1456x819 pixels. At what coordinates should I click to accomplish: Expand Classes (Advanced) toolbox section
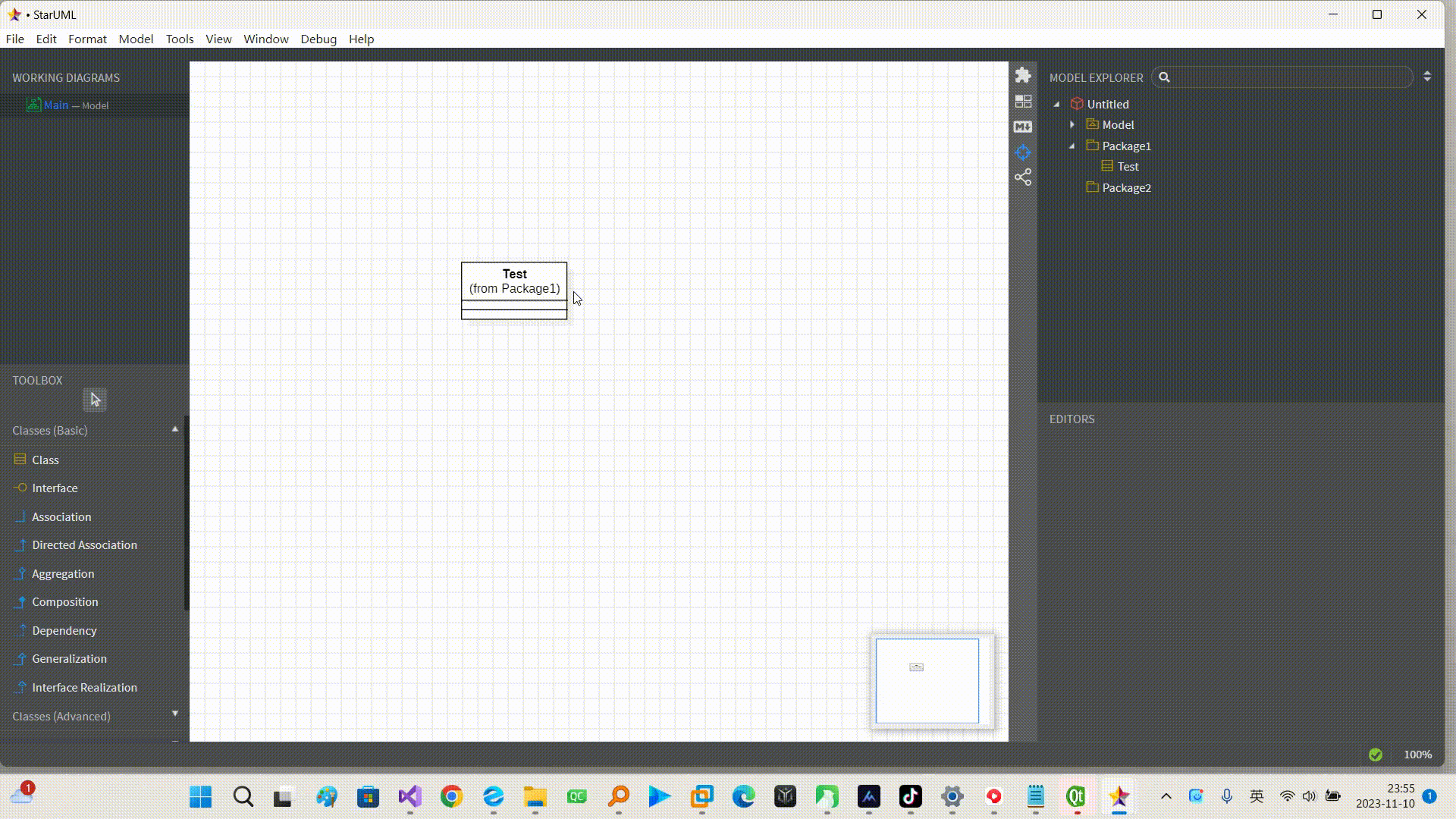tap(174, 714)
